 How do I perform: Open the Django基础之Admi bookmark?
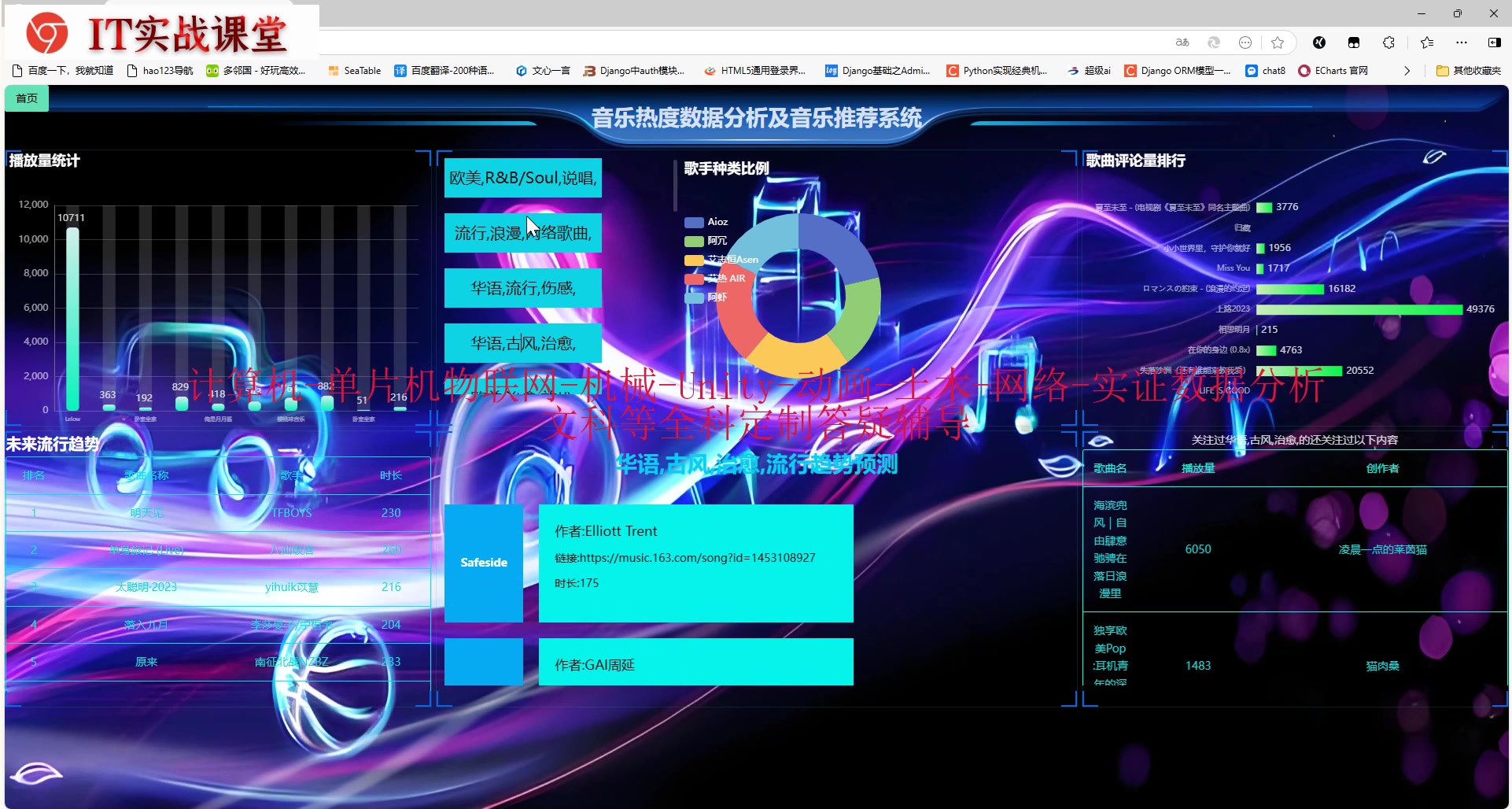click(877, 71)
